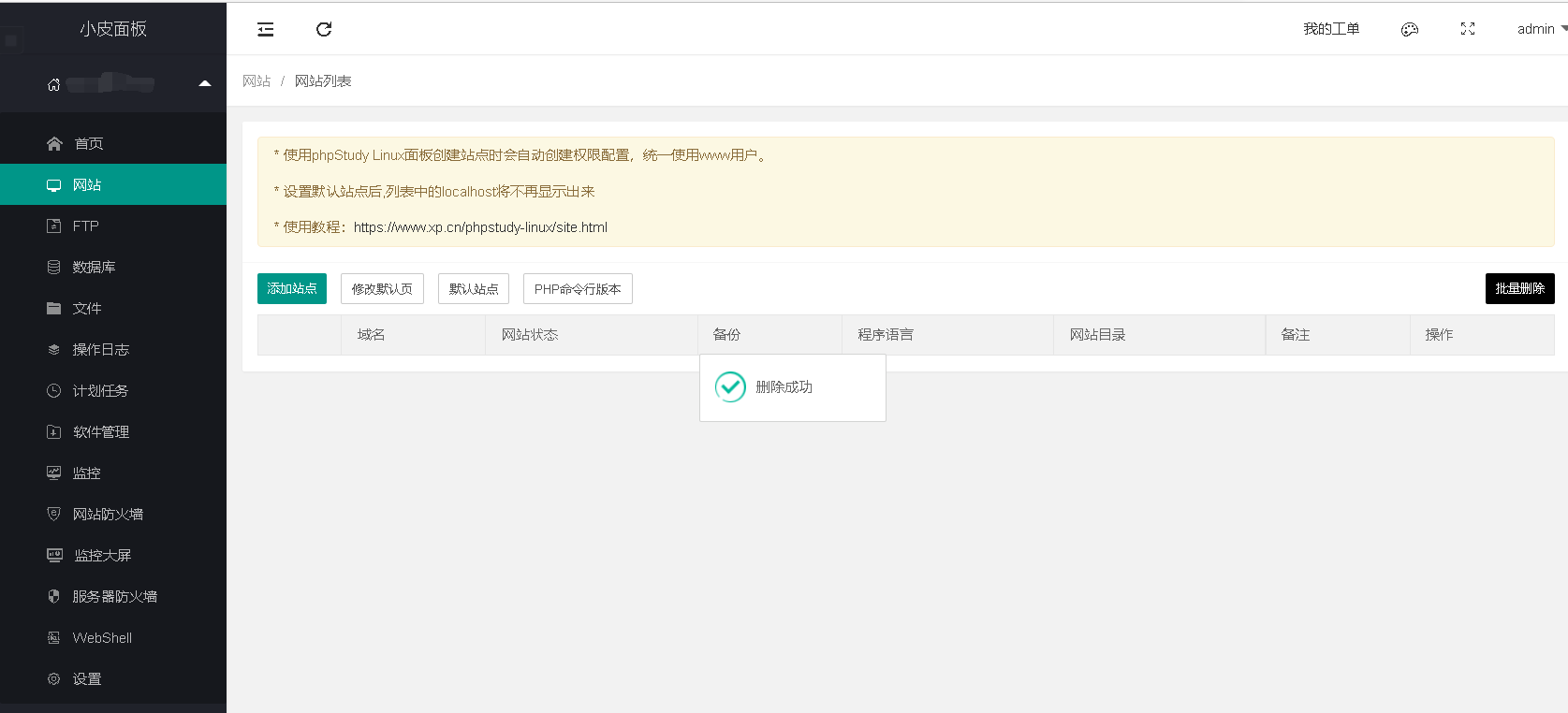Collapse the sidebar with the menu-fold icon
This screenshot has height=713, width=1568.
(x=266, y=29)
